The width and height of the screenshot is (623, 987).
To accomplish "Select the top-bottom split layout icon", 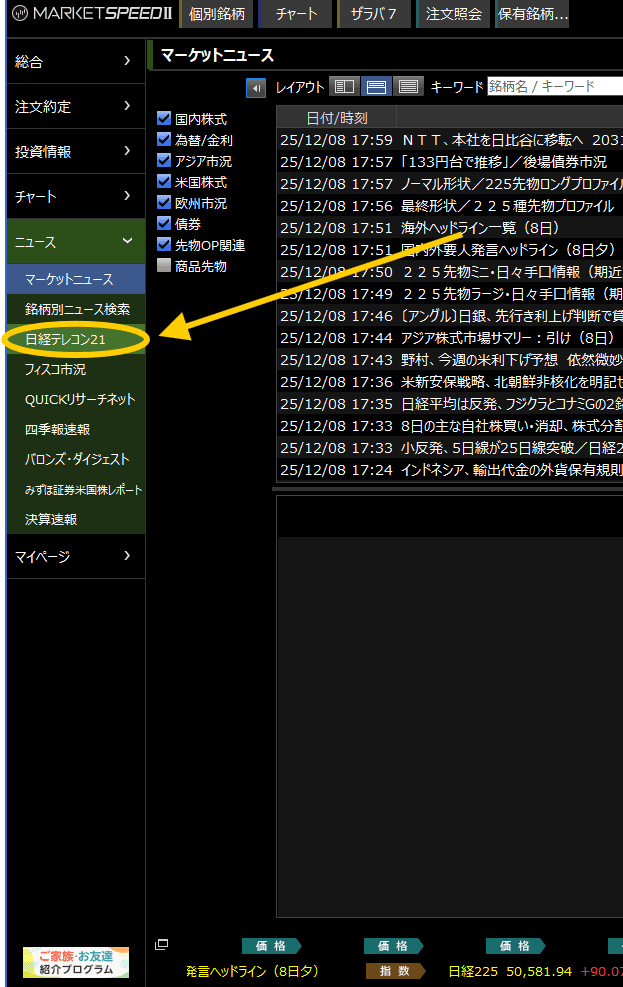I will (x=376, y=86).
